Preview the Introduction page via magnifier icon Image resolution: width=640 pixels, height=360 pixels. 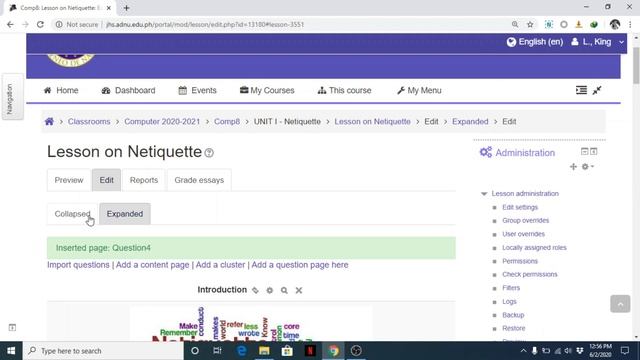[284, 290]
